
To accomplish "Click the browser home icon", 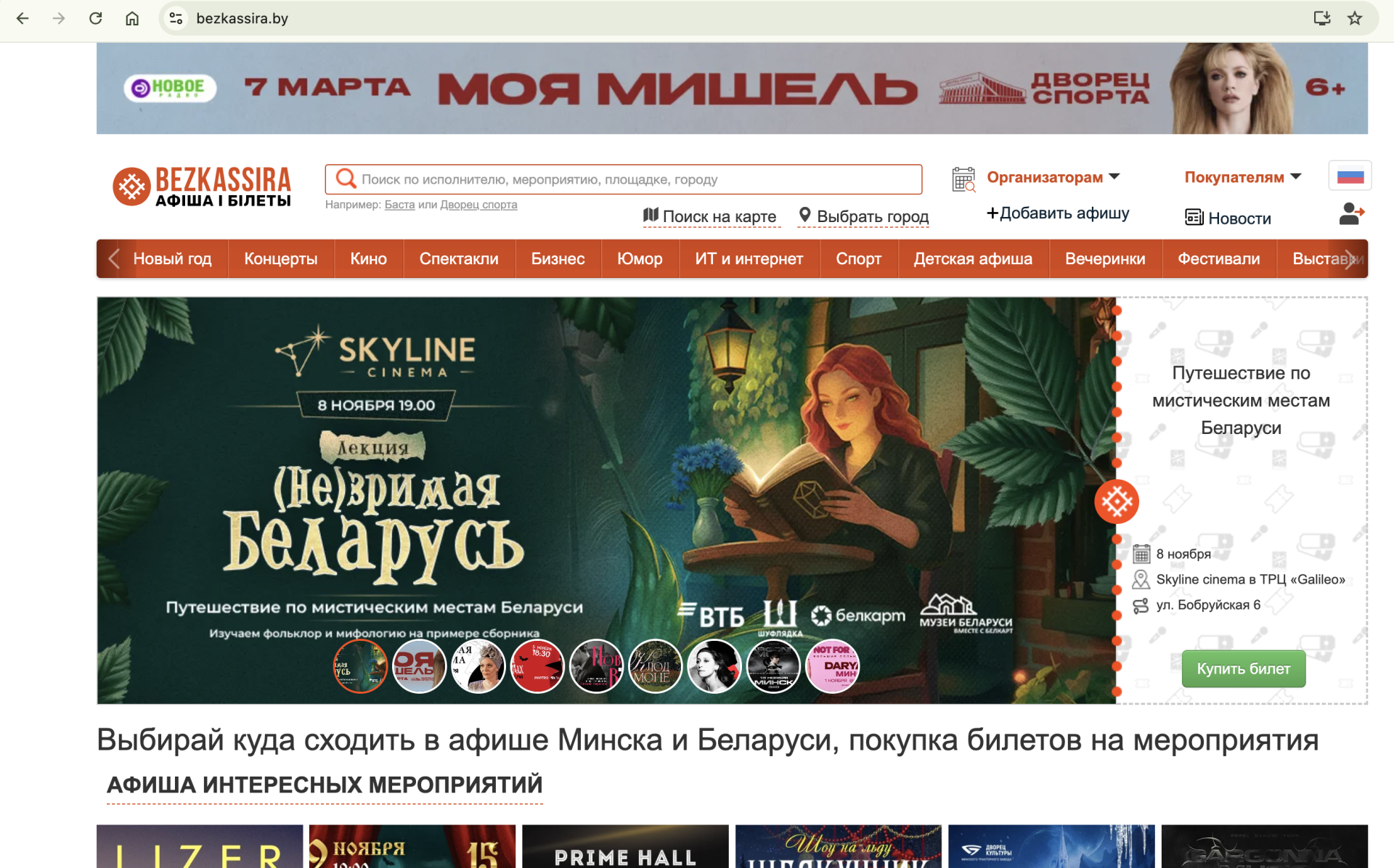I will (x=132, y=18).
